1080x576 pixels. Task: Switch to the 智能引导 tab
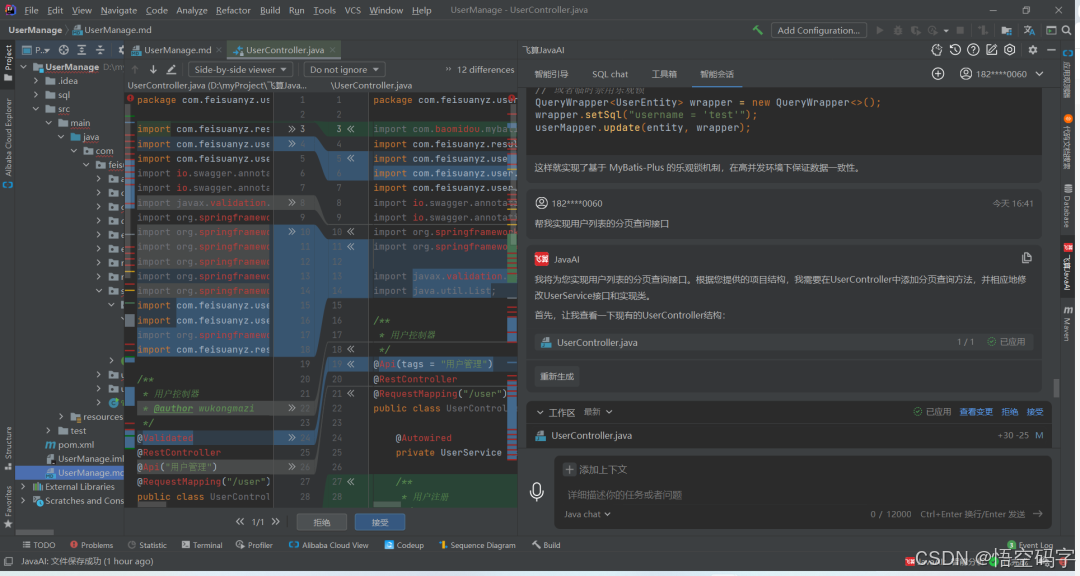tap(551, 74)
